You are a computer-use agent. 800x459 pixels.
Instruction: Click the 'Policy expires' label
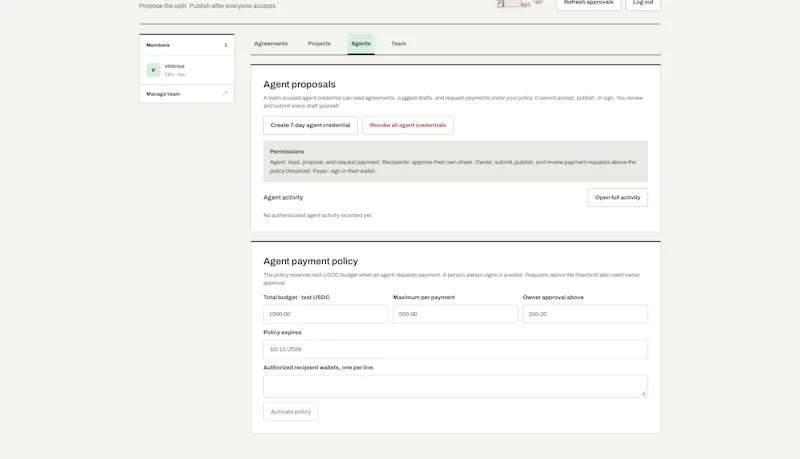[x=282, y=333]
